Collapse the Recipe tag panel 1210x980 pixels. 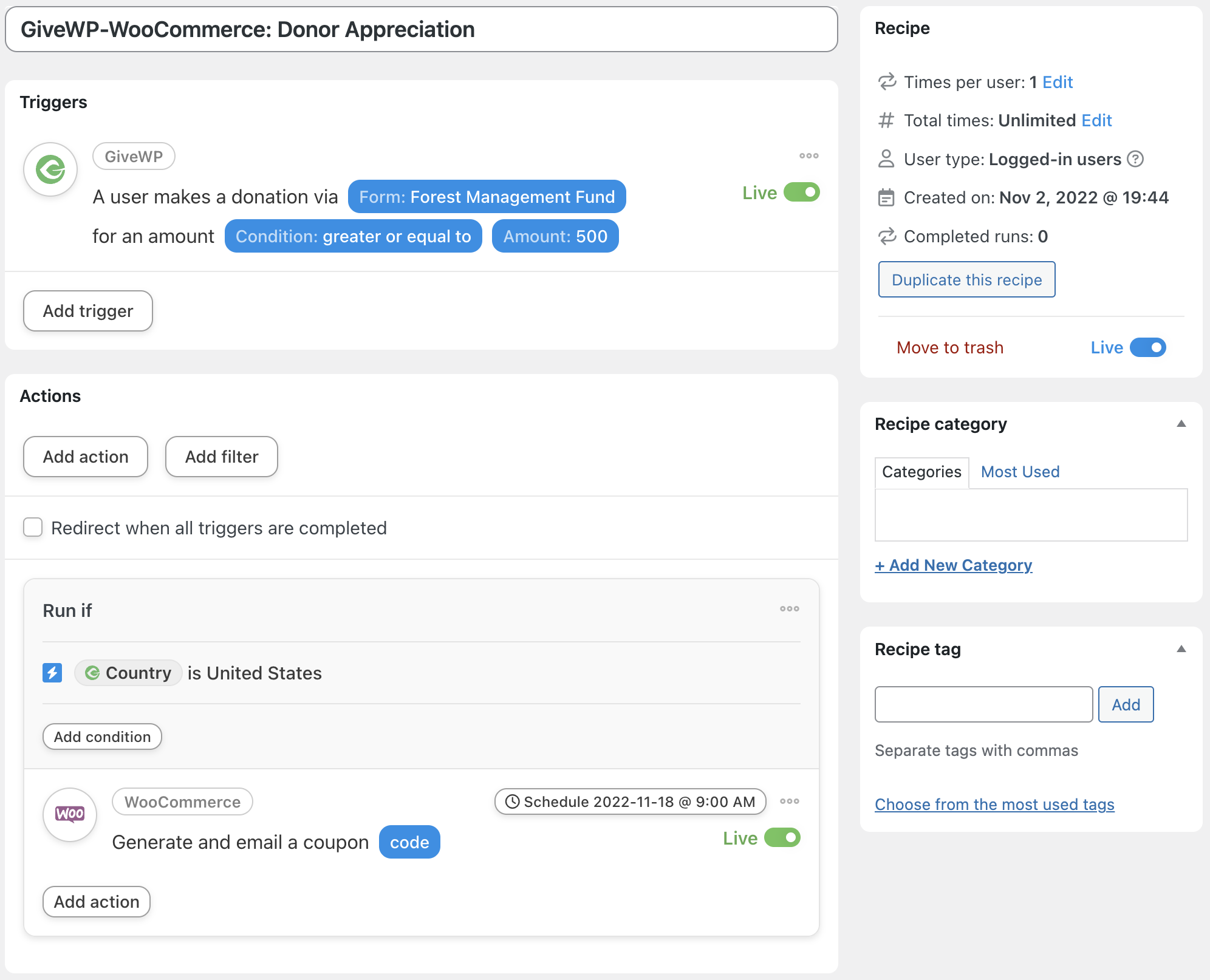1181,649
